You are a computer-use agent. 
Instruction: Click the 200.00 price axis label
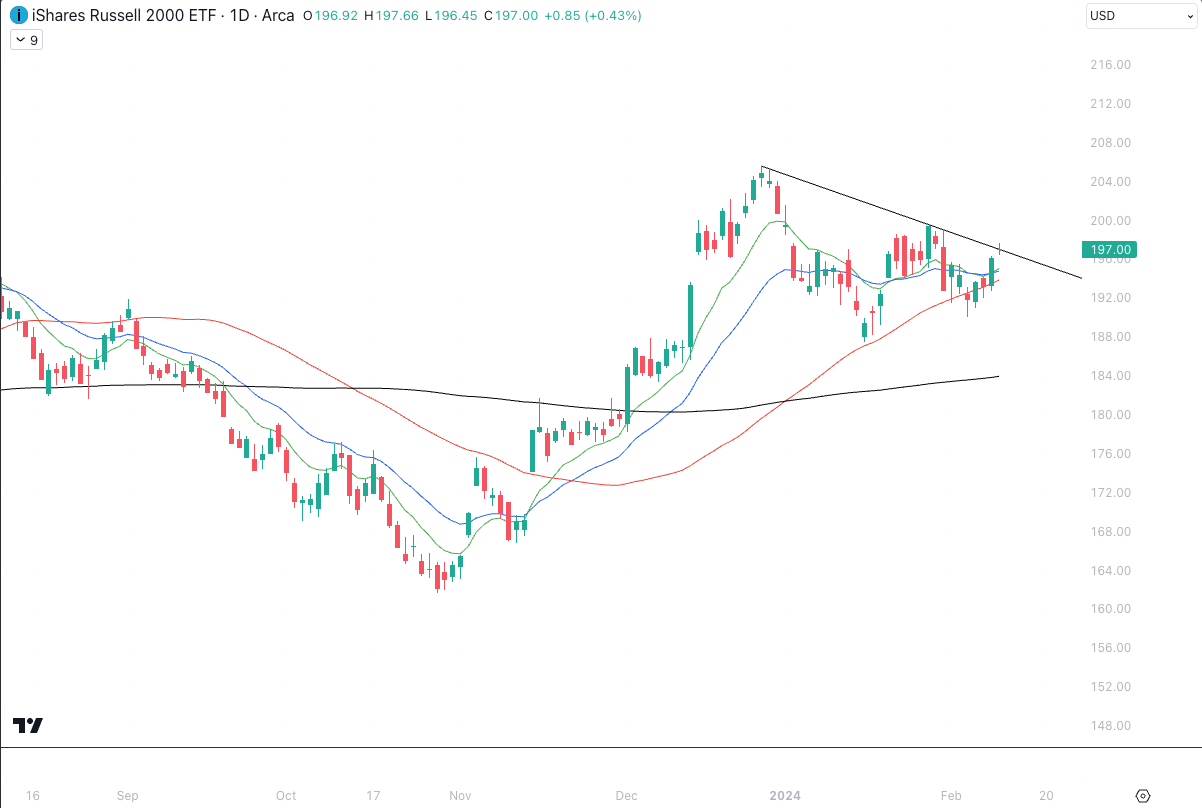[1110, 221]
